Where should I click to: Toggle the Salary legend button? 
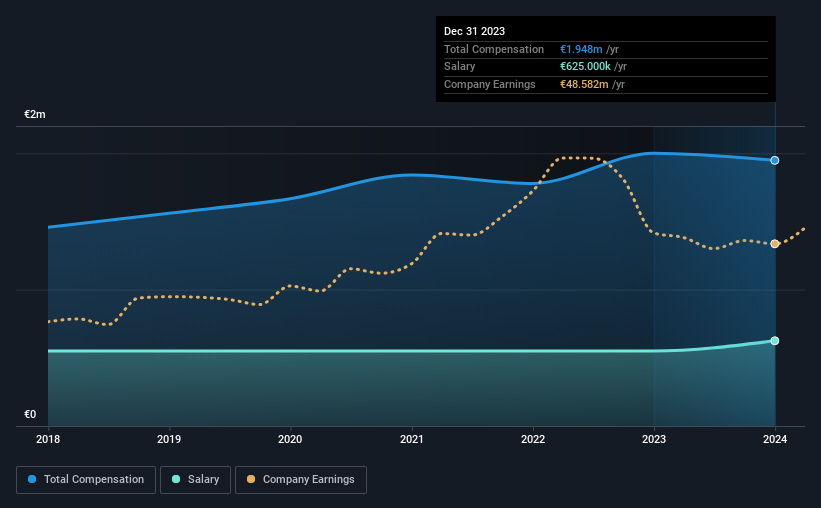coord(195,480)
